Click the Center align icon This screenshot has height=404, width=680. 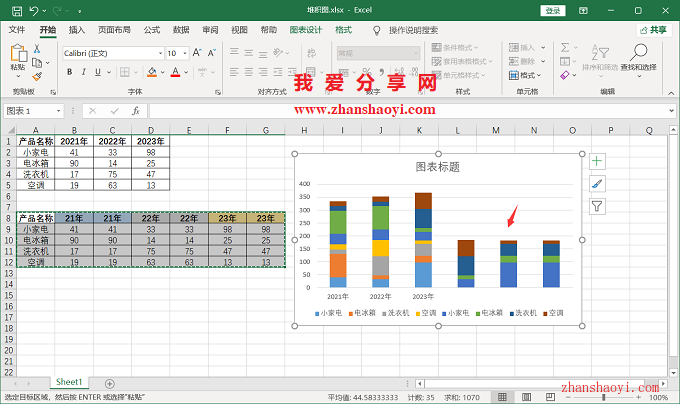point(248,72)
